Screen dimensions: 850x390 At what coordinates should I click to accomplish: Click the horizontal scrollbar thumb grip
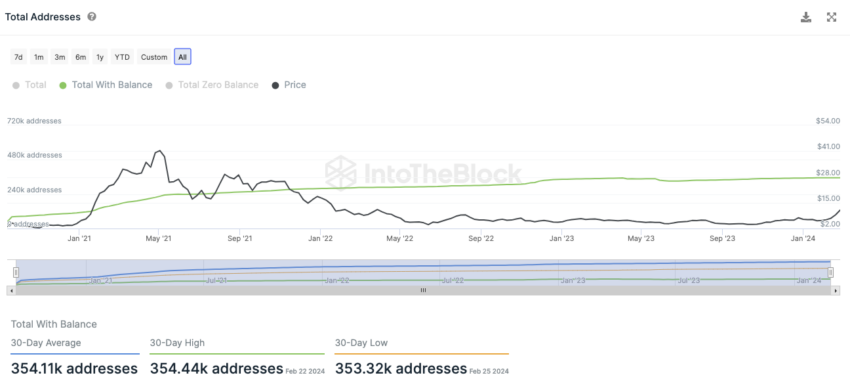423,291
